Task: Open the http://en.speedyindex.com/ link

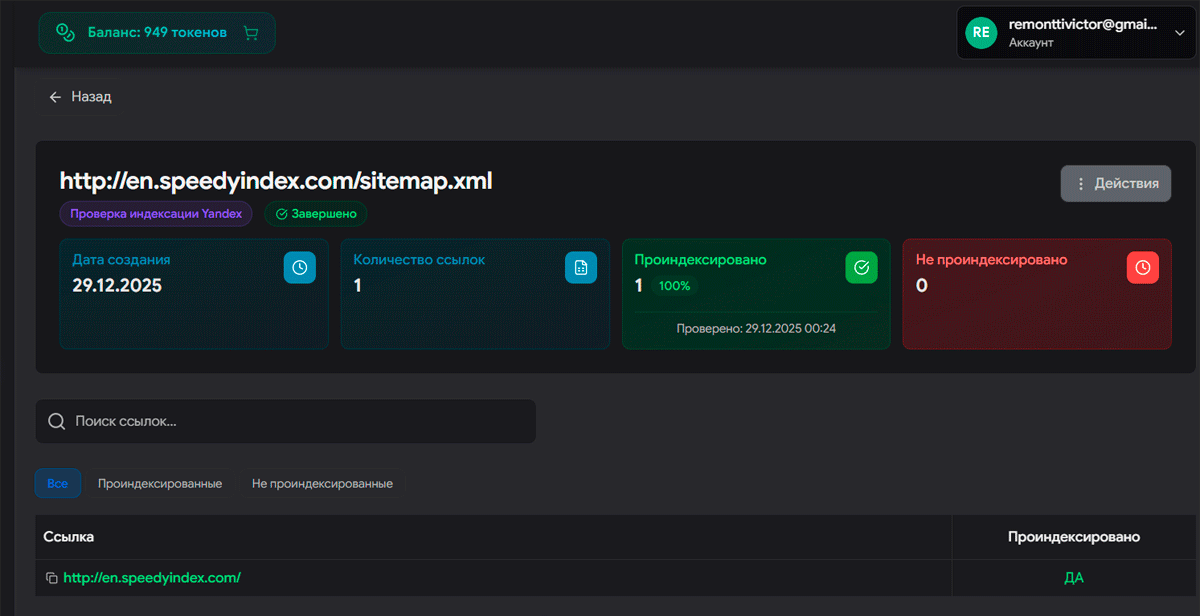Action: [152, 578]
